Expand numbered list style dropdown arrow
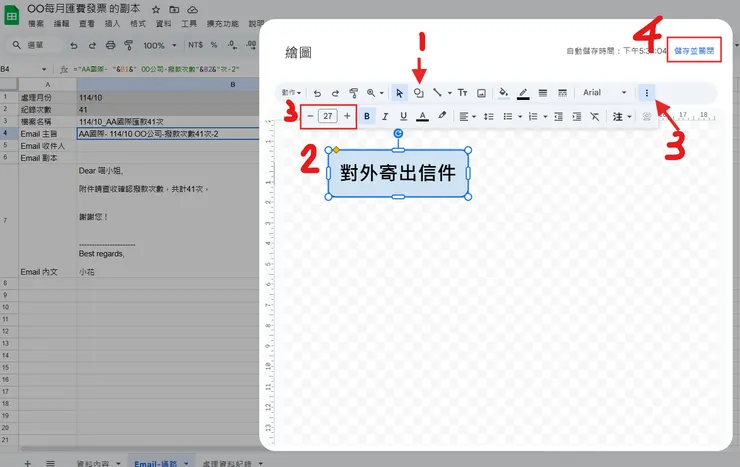 coord(545,117)
